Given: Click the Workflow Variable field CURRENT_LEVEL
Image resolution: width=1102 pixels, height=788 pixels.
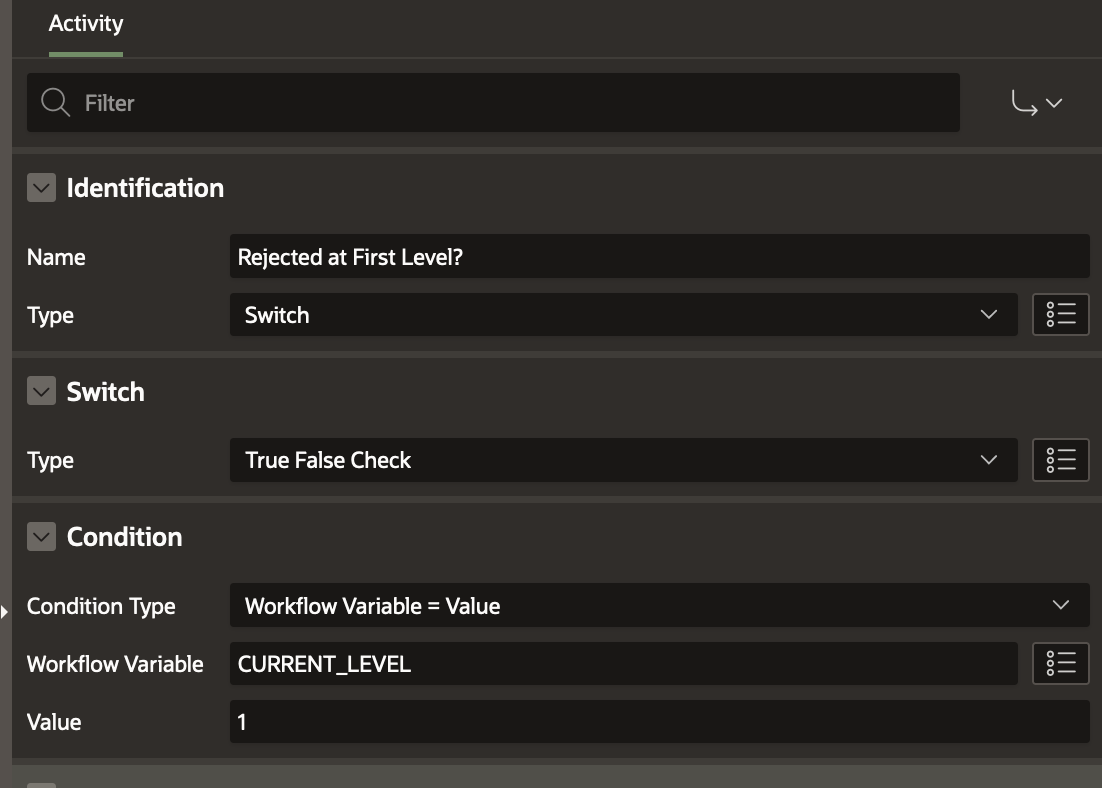Looking at the screenshot, I should (x=622, y=664).
